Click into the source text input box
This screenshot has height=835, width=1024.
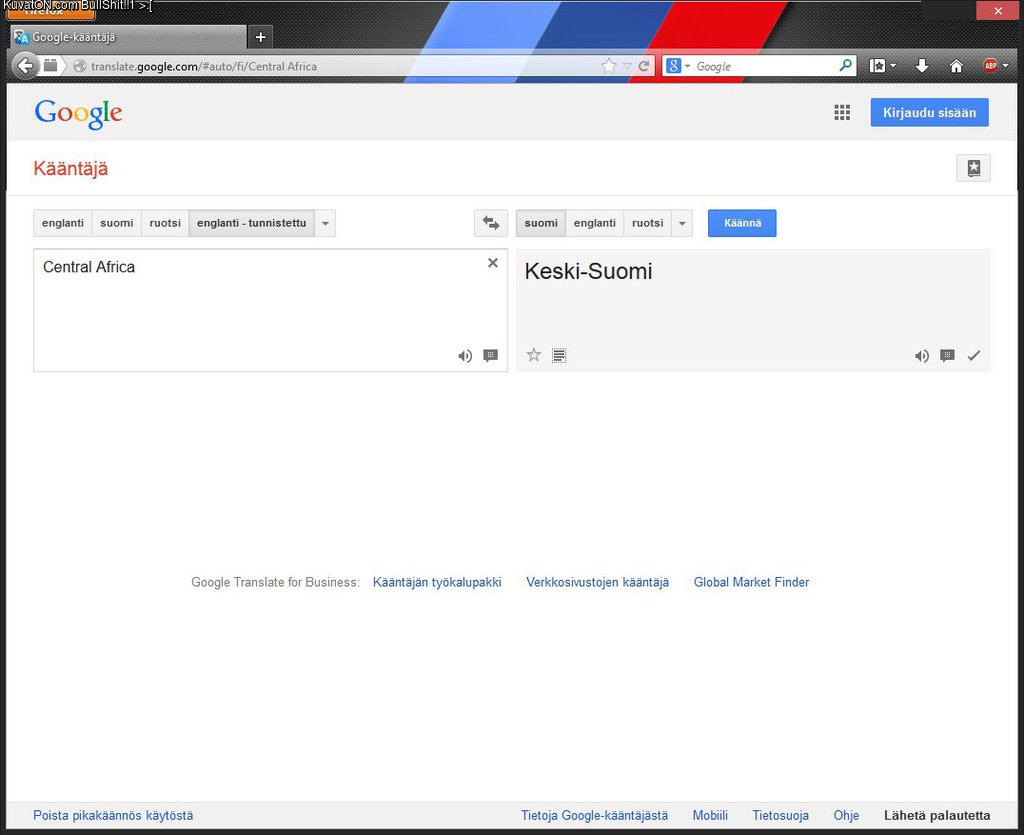(250, 310)
